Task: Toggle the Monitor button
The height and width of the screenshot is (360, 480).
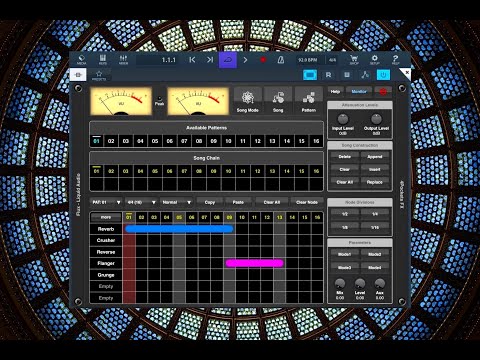Action: click(x=359, y=92)
